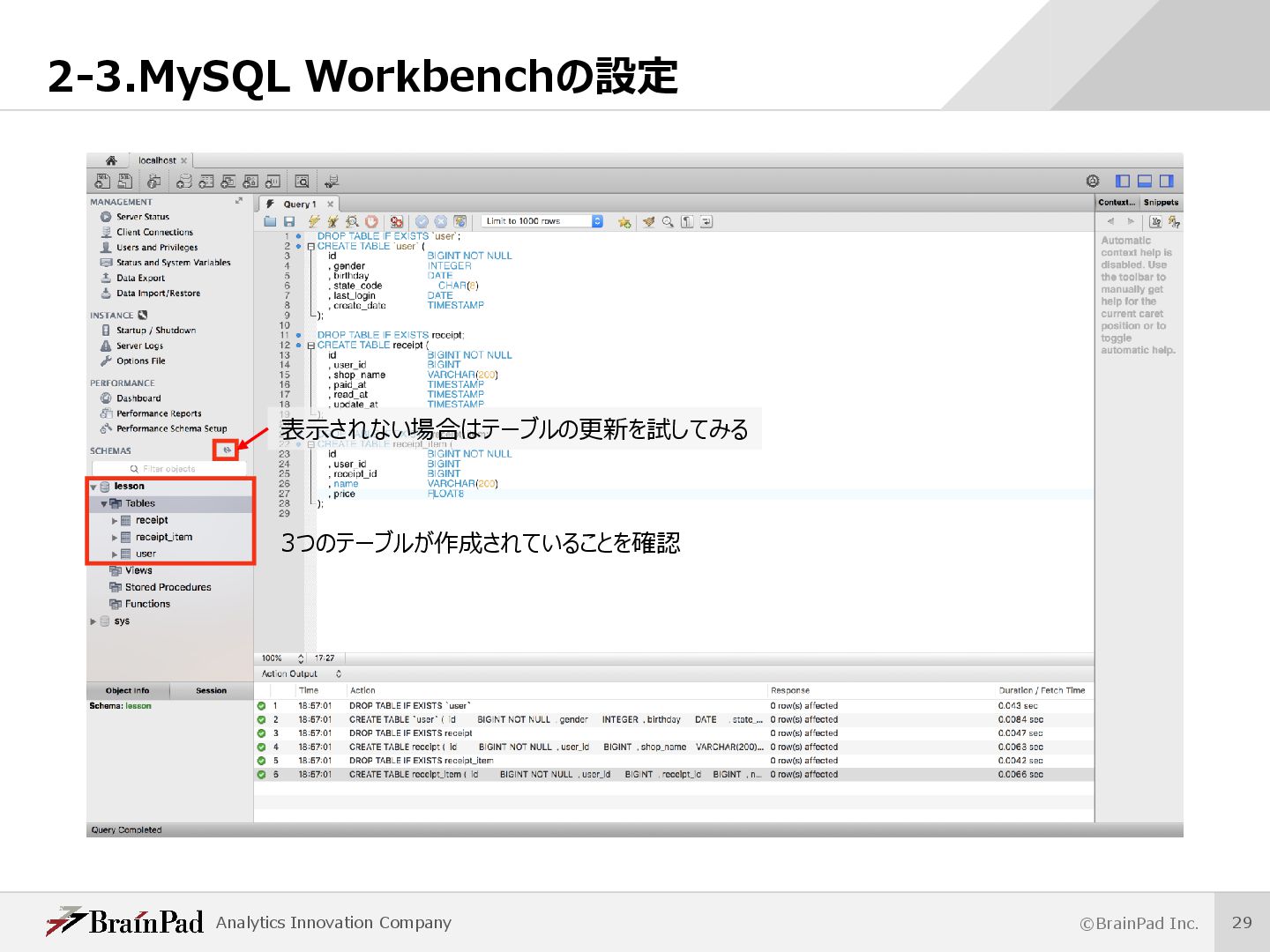Switch to the Query 1 tab
This screenshot has height=952, width=1270.
pyautogui.click(x=300, y=205)
